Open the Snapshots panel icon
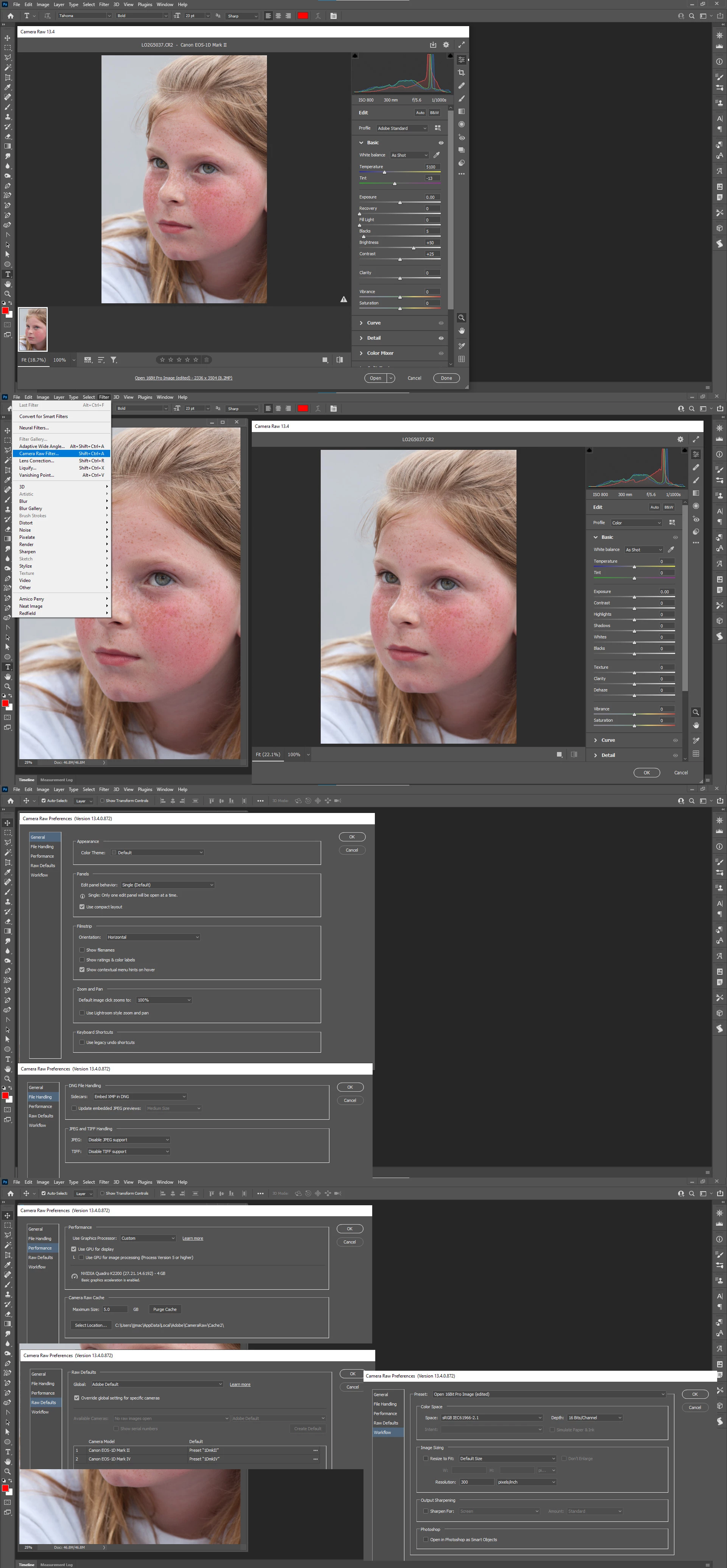This screenshot has height=1568, width=727. [461, 150]
